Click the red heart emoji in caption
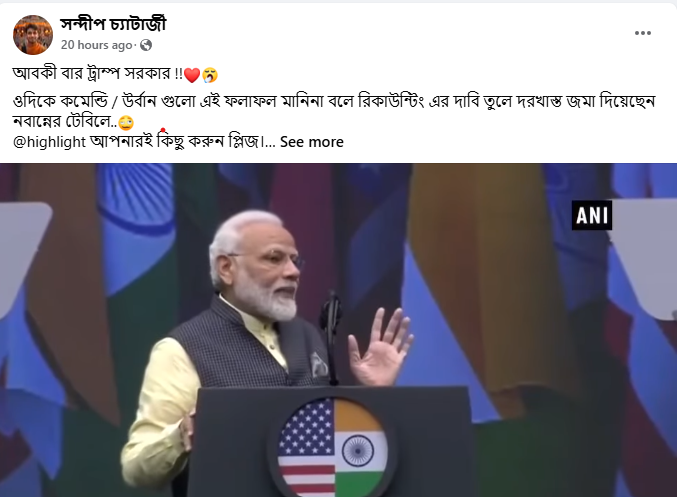This screenshot has height=497, width=677. pyautogui.click(x=192, y=75)
